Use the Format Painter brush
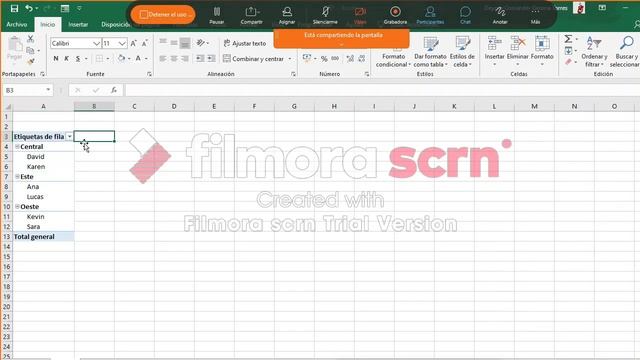The image size is (640, 360). (31, 62)
